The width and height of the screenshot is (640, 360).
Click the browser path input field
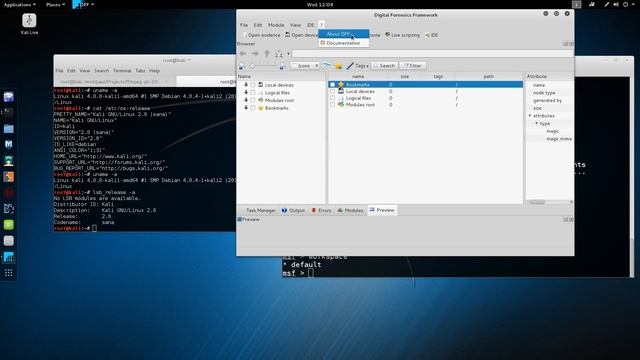(x=432, y=53)
